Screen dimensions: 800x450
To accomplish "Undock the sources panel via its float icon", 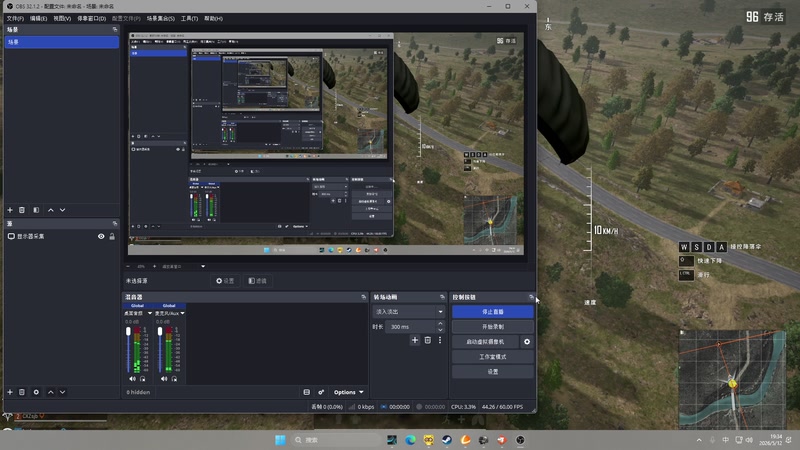I will pos(114,223).
